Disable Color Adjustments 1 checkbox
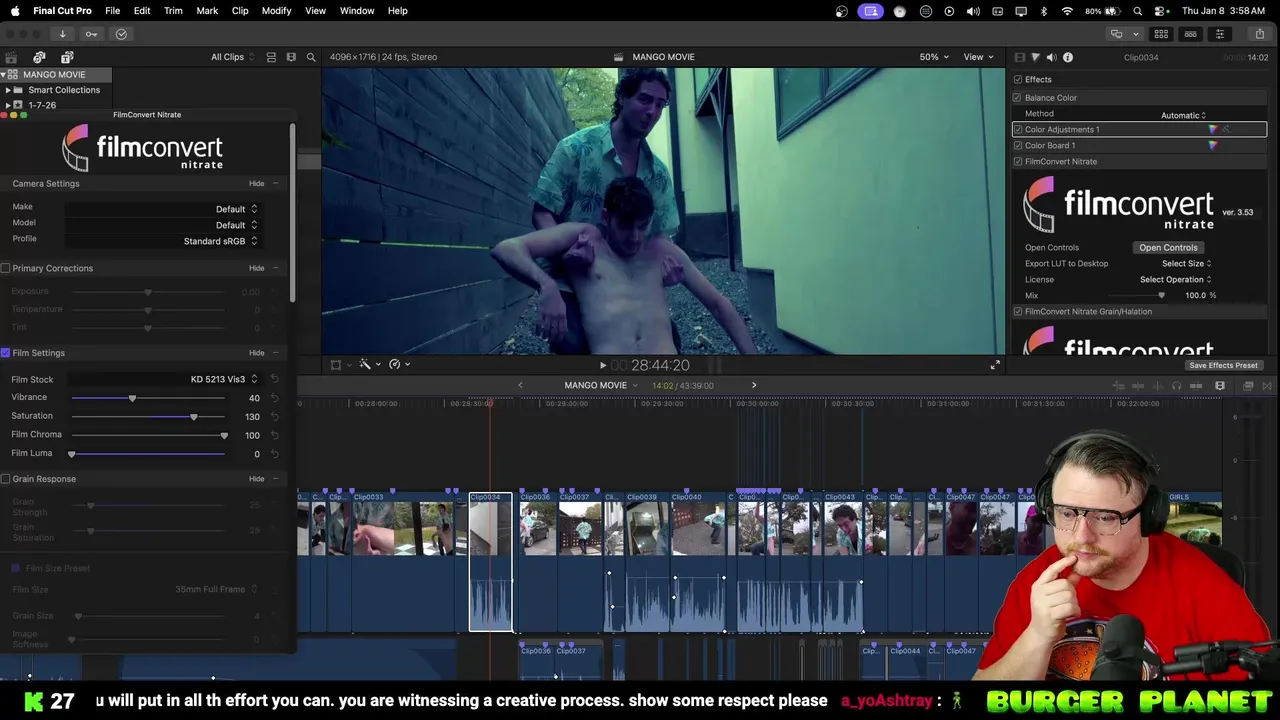This screenshot has width=1280, height=720. tap(1018, 129)
